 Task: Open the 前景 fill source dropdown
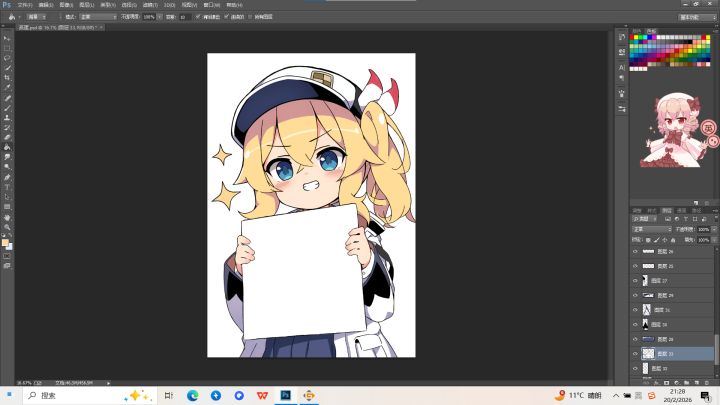37,17
